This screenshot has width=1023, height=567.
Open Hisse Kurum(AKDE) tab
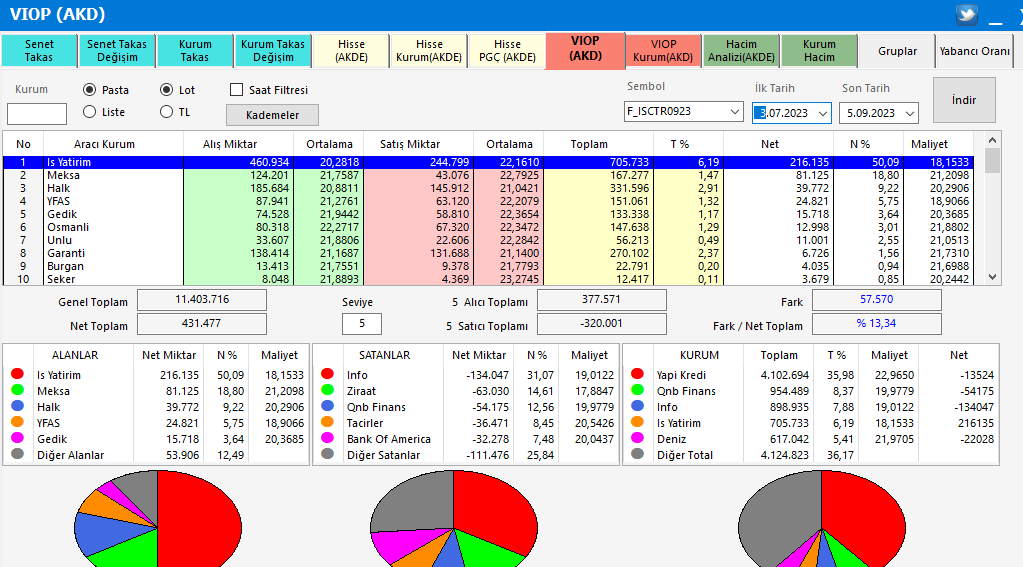click(429, 51)
